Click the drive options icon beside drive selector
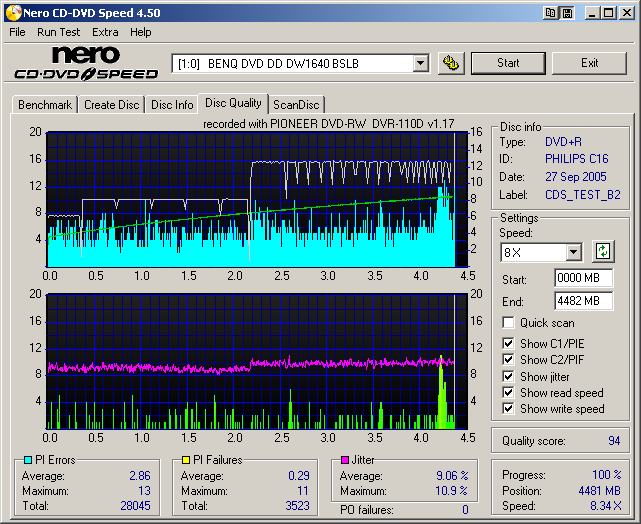This screenshot has height=524, width=641. click(x=451, y=63)
